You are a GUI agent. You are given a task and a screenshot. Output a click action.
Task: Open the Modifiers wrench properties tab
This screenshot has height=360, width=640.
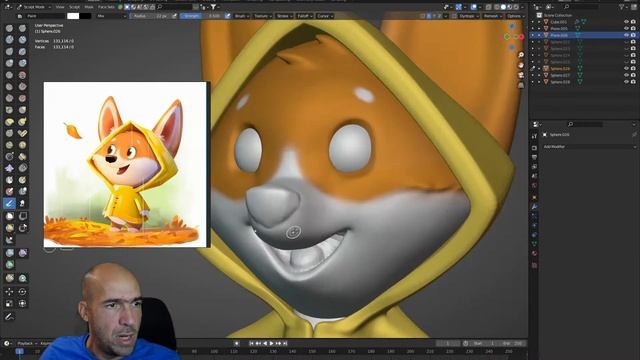click(534, 207)
